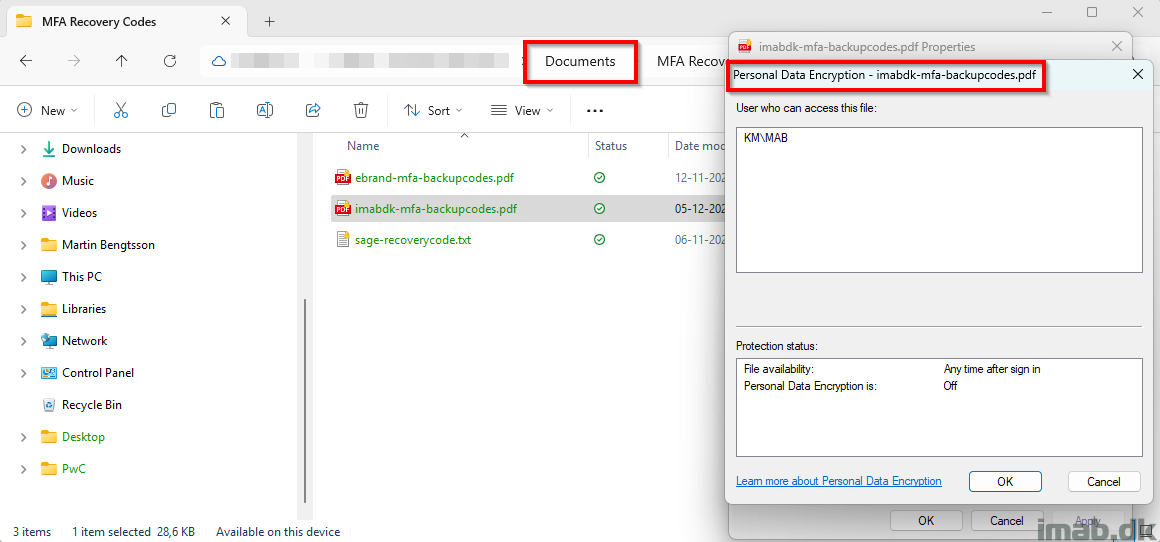Click the Copy icon in toolbar
Viewport: 1160px width, 542px height.
coord(169,110)
